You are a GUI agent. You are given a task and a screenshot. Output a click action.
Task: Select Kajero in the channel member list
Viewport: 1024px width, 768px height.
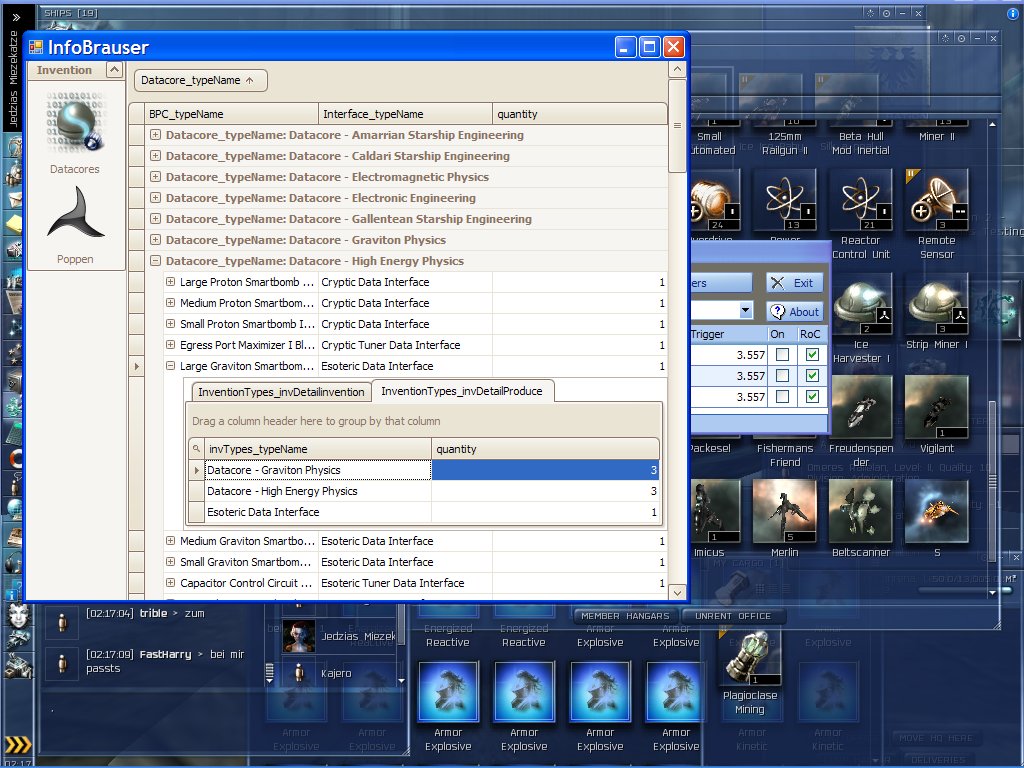point(336,673)
